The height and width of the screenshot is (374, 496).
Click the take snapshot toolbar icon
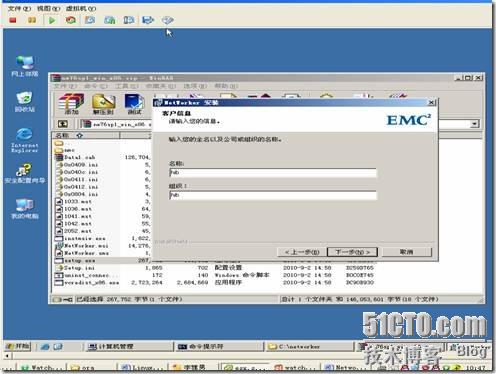tap(90, 20)
